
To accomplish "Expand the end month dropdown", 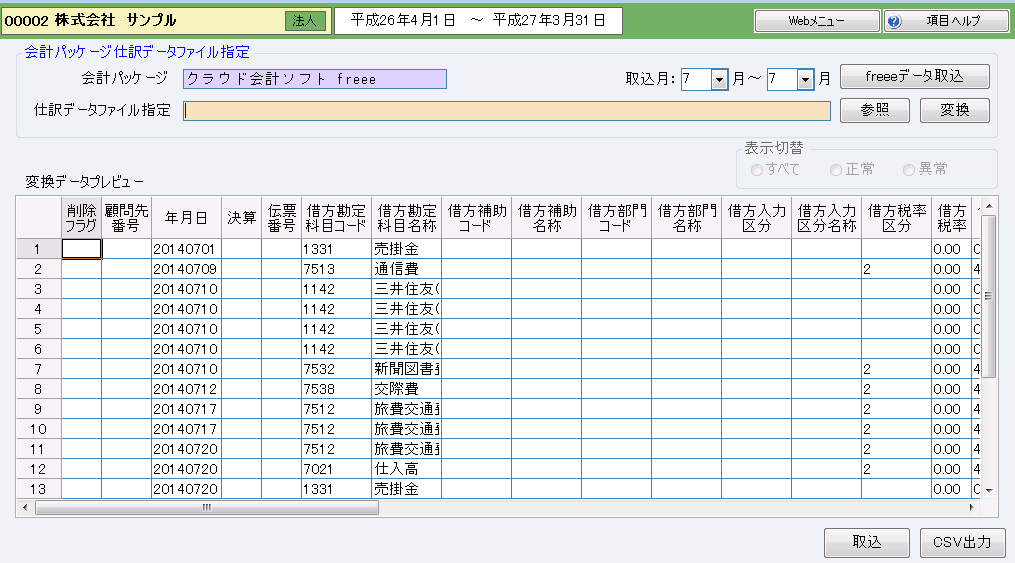I will 805,80.
